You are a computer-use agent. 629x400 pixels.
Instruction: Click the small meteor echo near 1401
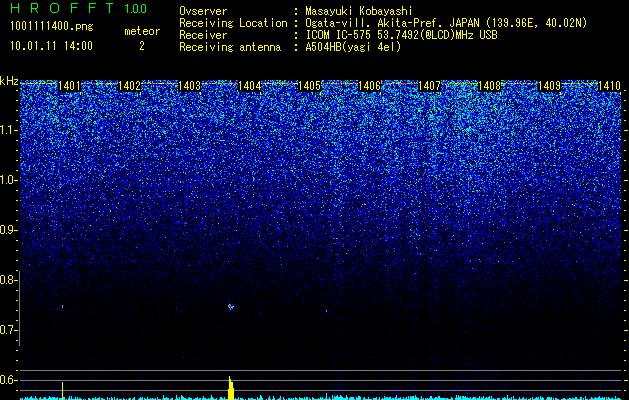click(x=63, y=307)
